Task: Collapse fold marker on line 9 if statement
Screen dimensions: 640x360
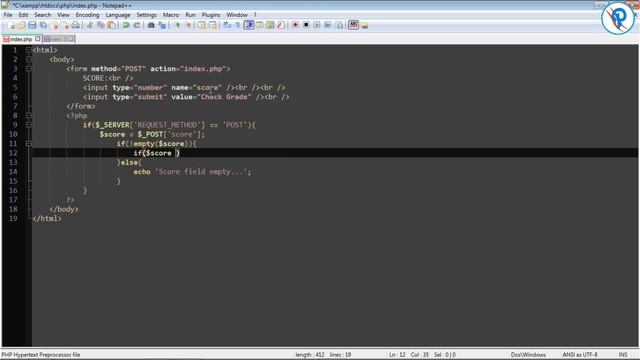Action: click(x=29, y=125)
